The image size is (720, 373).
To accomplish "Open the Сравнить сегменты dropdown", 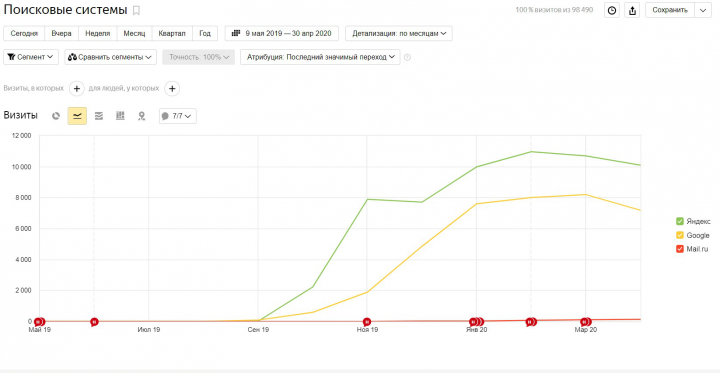I will pos(110,57).
